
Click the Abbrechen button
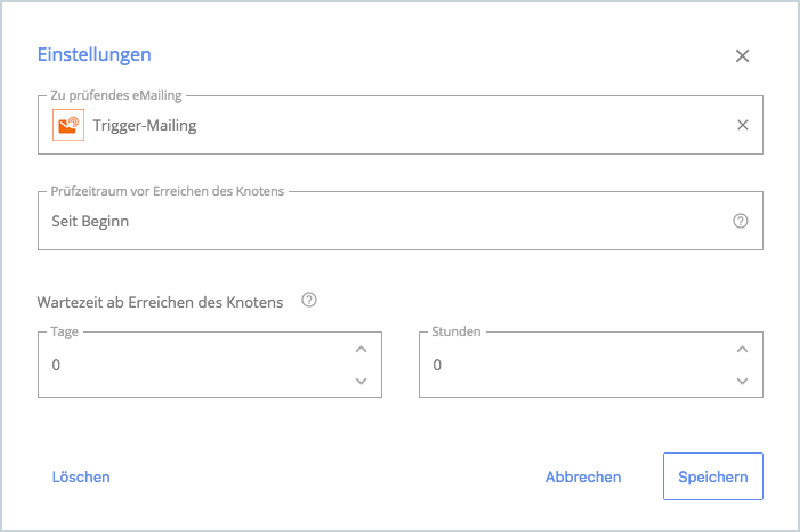583,477
